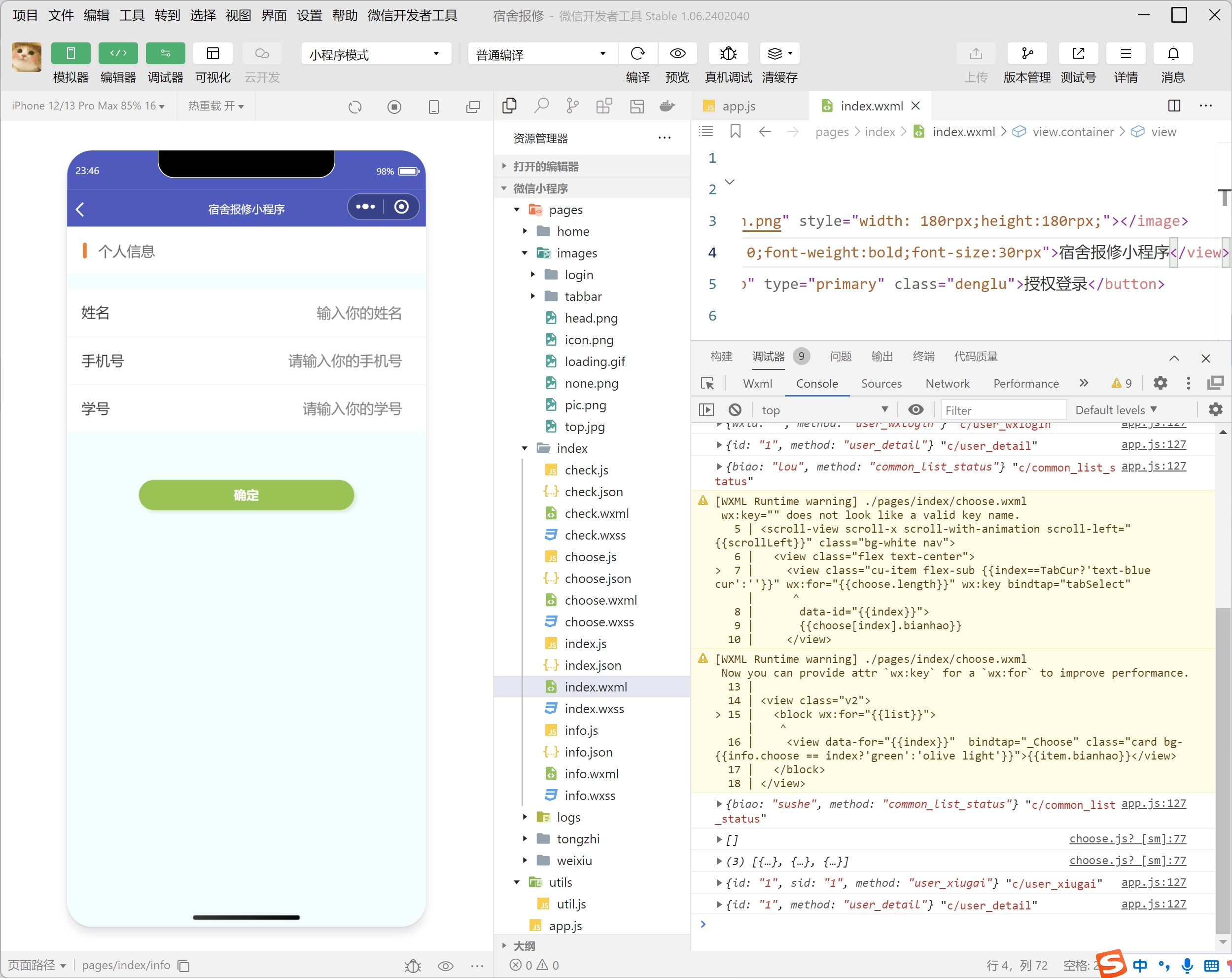The height and width of the screenshot is (978, 1232).
Task: Open the 小程序模式 mode dropdown
Action: (x=375, y=54)
